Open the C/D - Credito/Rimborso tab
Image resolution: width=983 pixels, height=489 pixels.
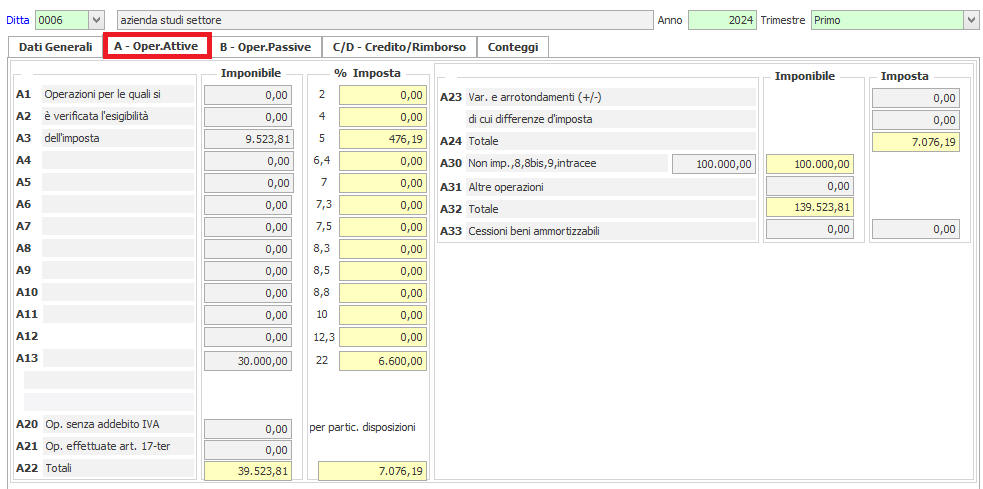(x=399, y=46)
